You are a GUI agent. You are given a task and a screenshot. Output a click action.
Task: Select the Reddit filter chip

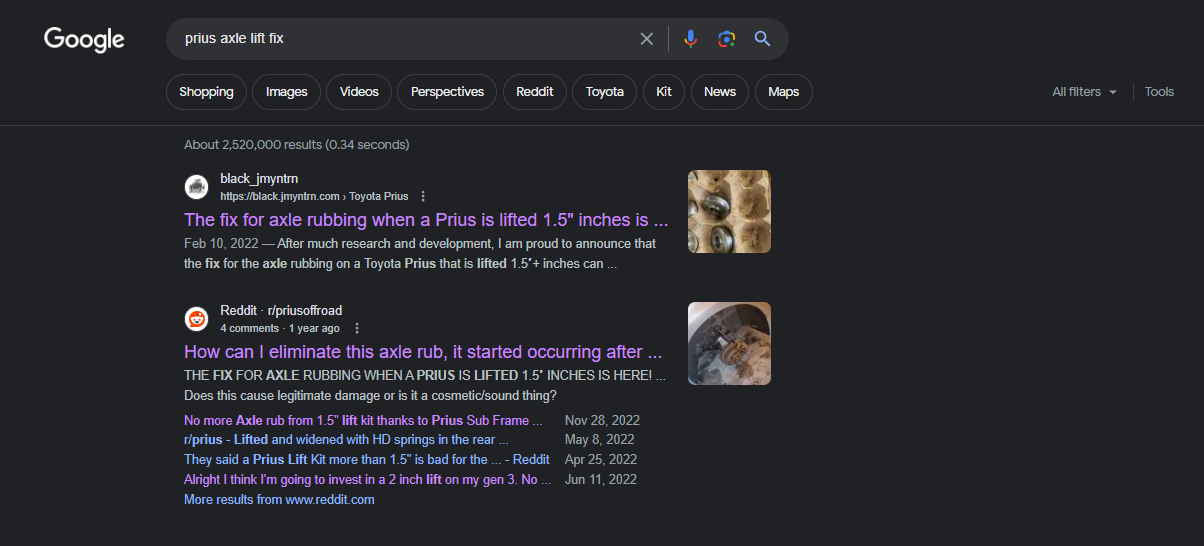point(535,92)
